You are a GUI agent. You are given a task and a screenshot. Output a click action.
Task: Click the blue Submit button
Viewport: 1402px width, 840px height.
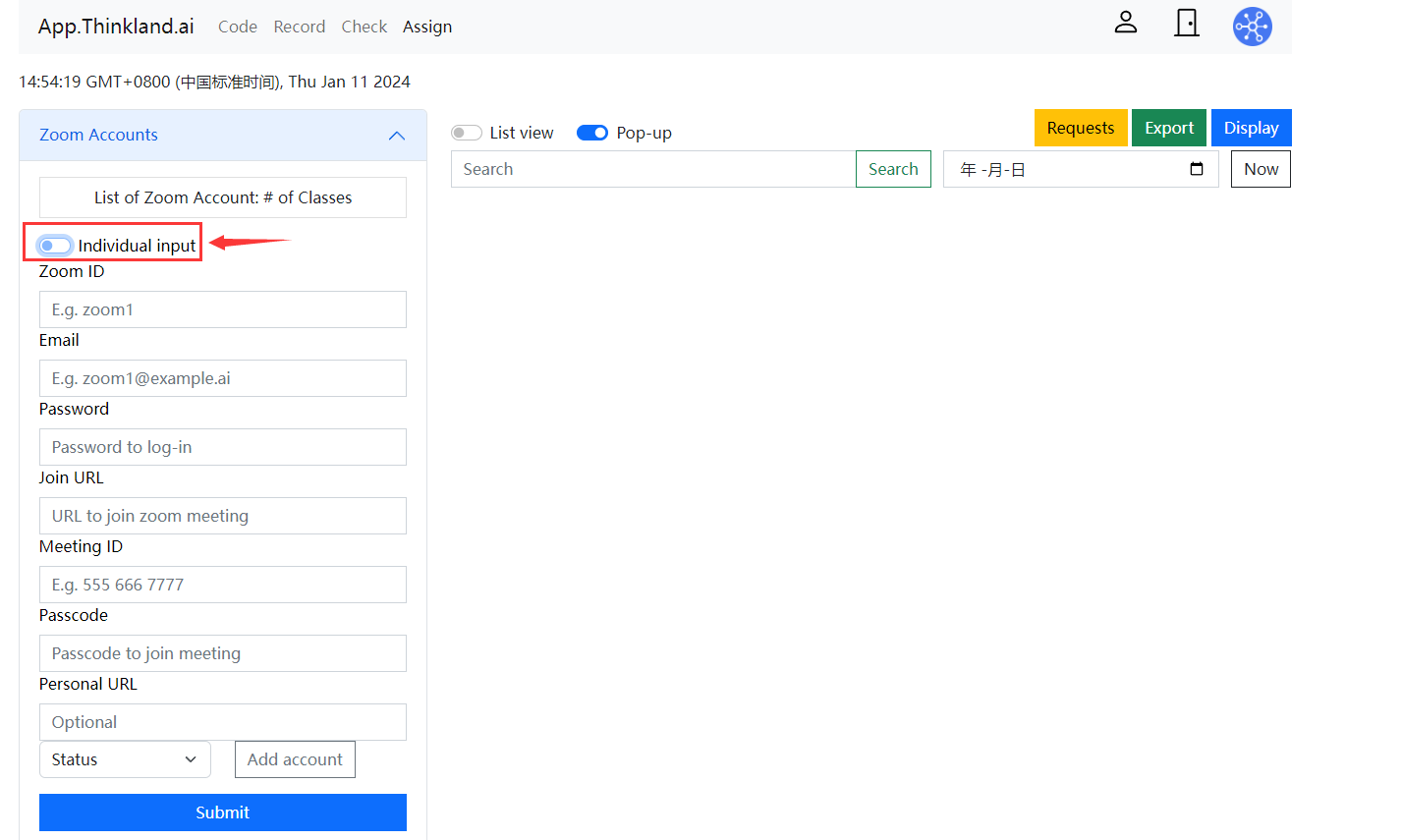223,812
